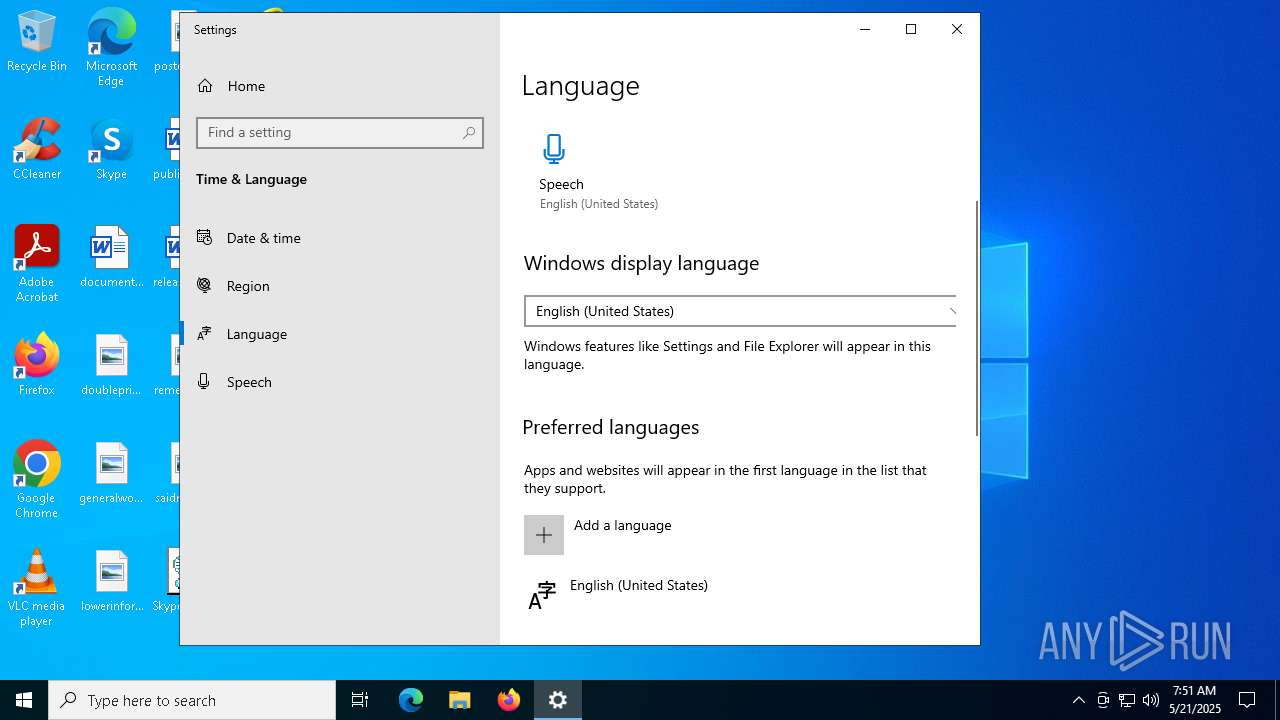Select the Microsoft Edge desktop shortcut

pos(111,48)
